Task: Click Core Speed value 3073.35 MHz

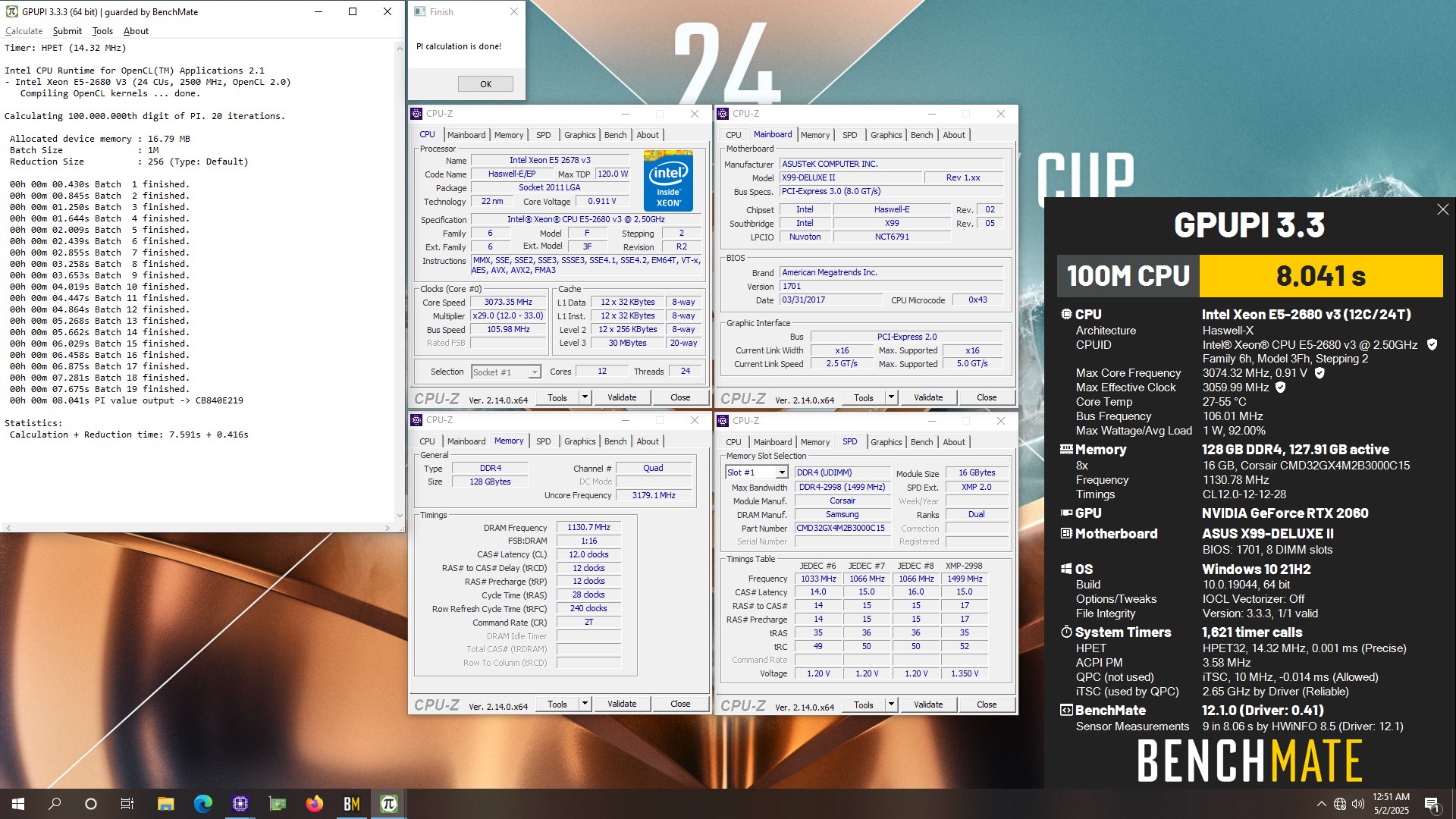Action: [508, 302]
